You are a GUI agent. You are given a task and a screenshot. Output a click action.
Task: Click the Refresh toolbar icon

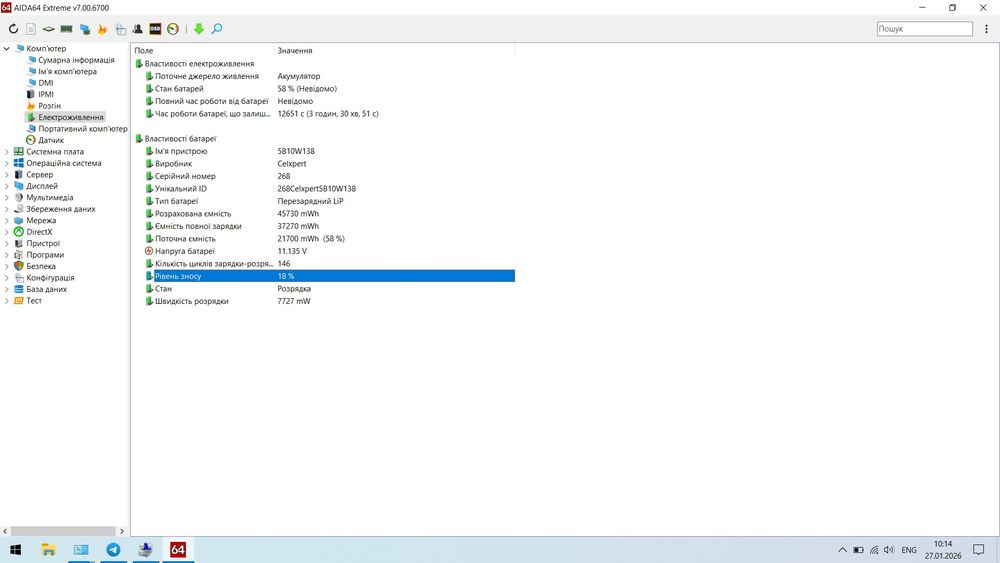pos(13,29)
